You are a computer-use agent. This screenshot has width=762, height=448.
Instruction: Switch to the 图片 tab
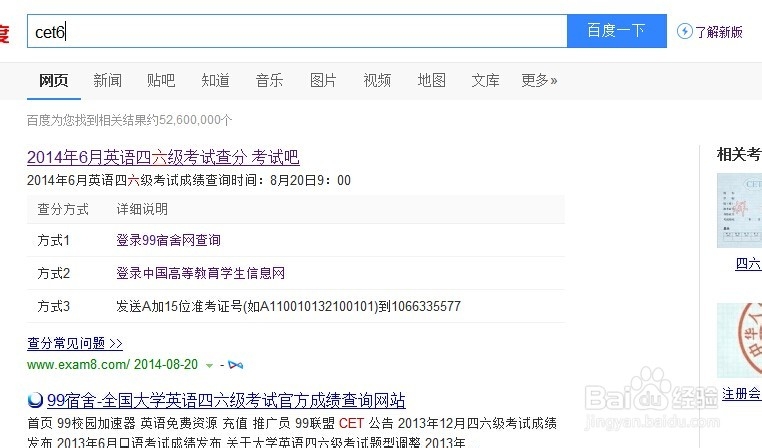[323, 80]
